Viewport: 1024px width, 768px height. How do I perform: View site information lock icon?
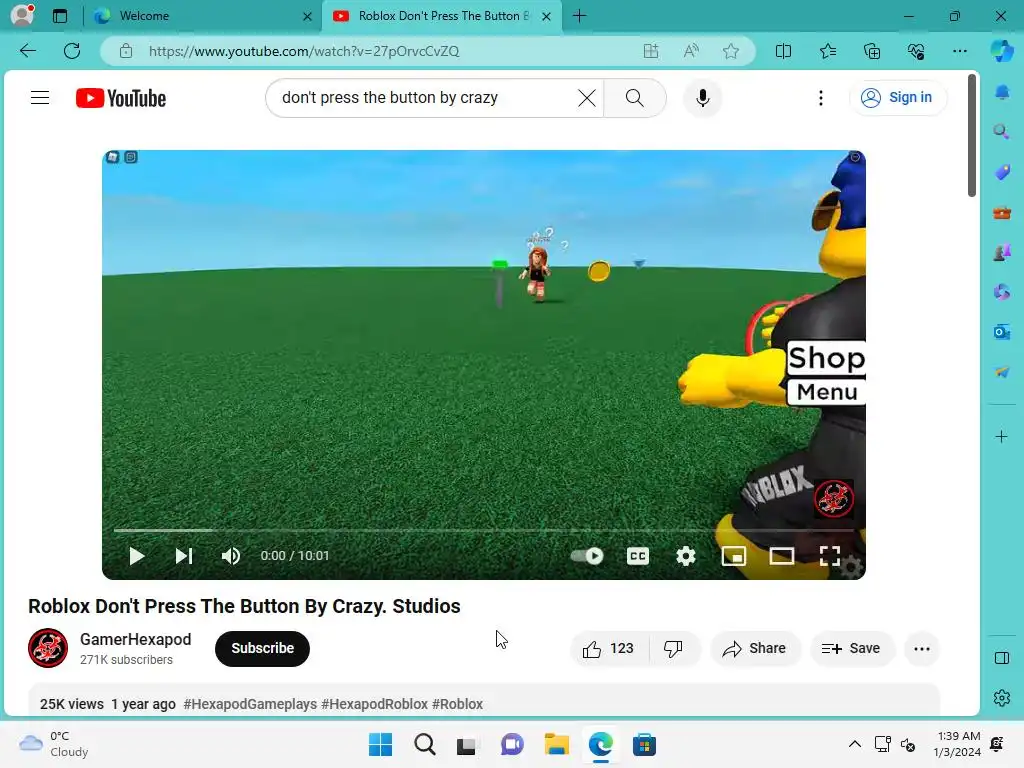pos(126,51)
